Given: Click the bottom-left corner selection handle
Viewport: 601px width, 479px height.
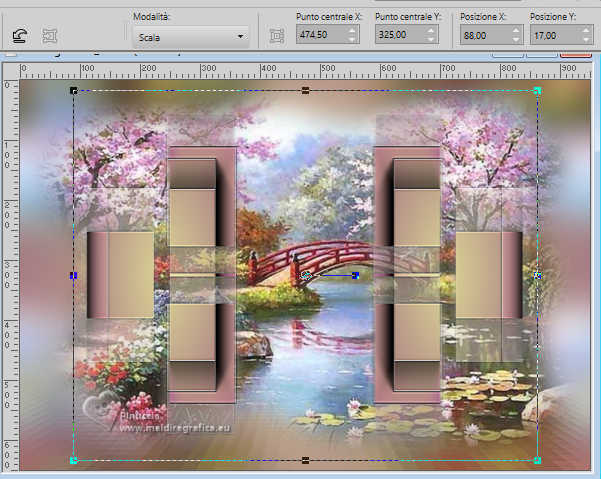Looking at the screenshot, I should click(74, 460).
